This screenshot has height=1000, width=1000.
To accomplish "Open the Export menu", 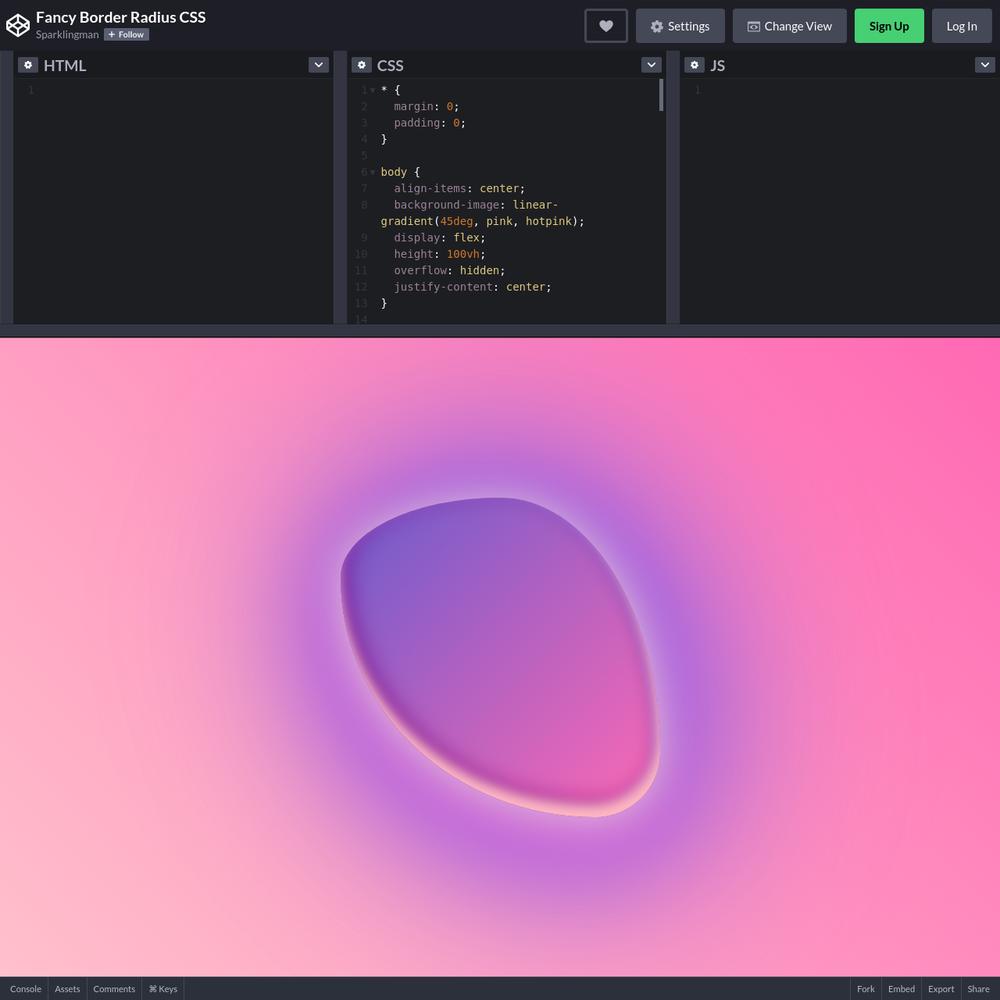I will click(x=941, y=989).
